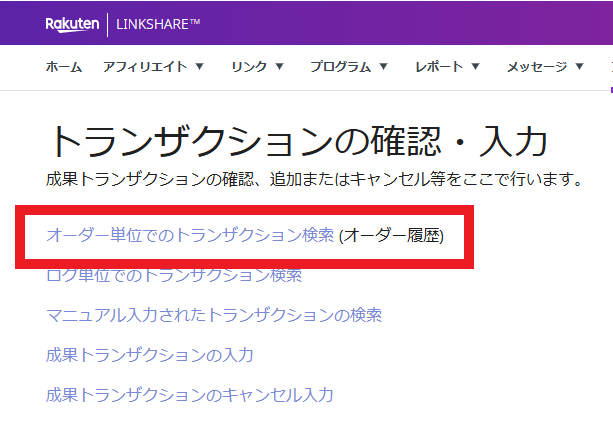Expand the arrow next to アフィリエイト
613x442 pixels.
(199, 67)
